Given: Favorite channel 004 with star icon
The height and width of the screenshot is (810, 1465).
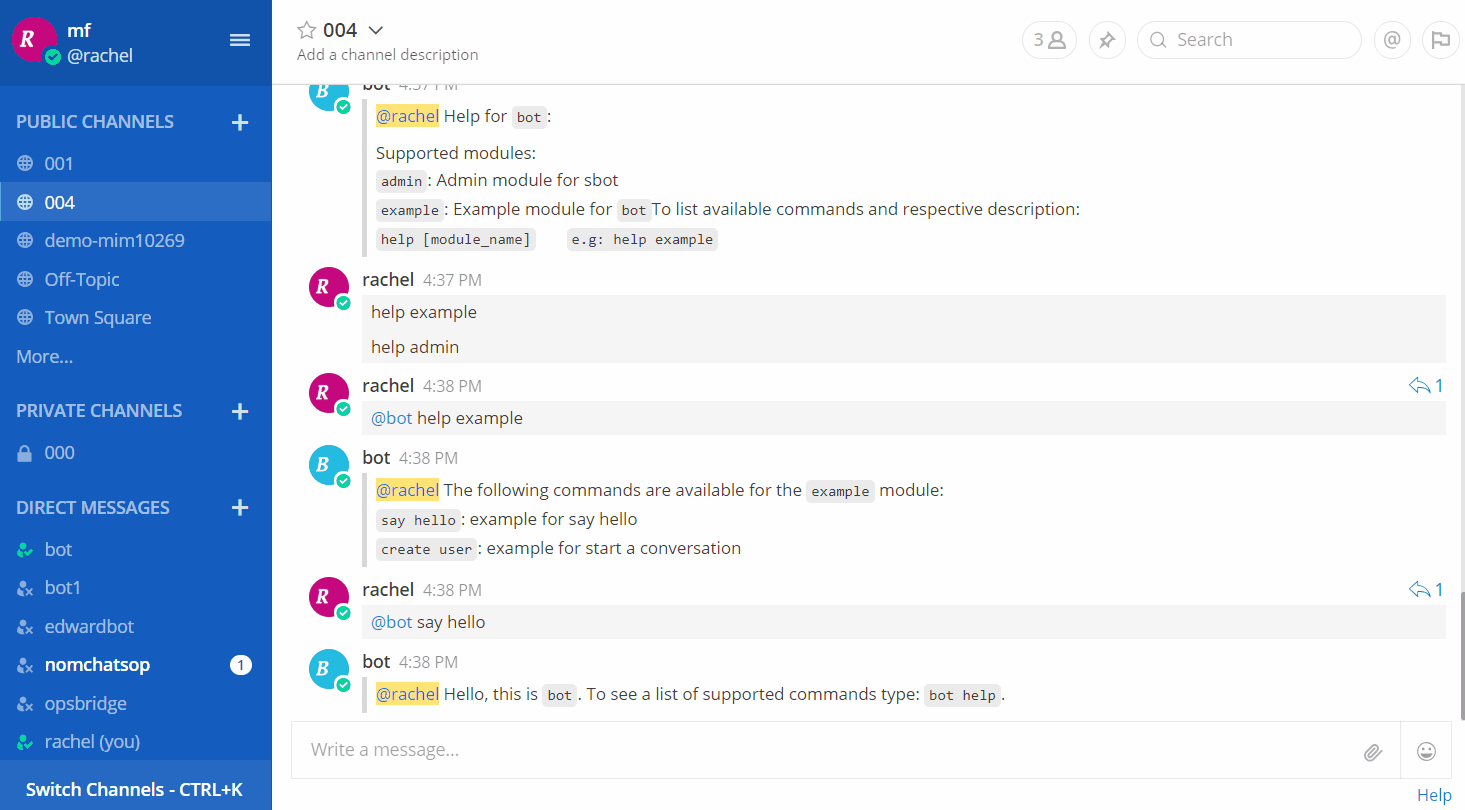Looking at the screenshot, I should pos(307,30).
